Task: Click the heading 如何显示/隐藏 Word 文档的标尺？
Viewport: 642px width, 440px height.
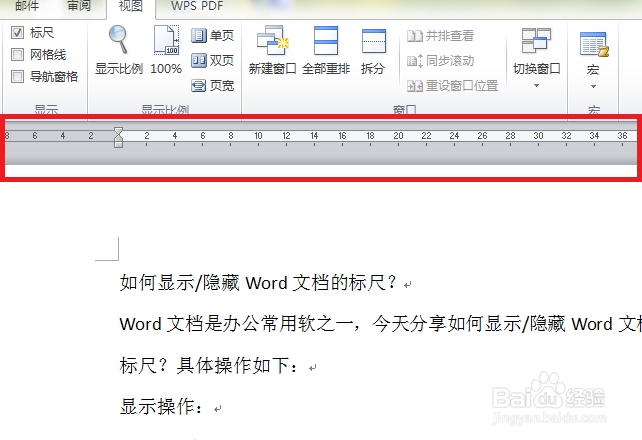Action: [258, 282]
